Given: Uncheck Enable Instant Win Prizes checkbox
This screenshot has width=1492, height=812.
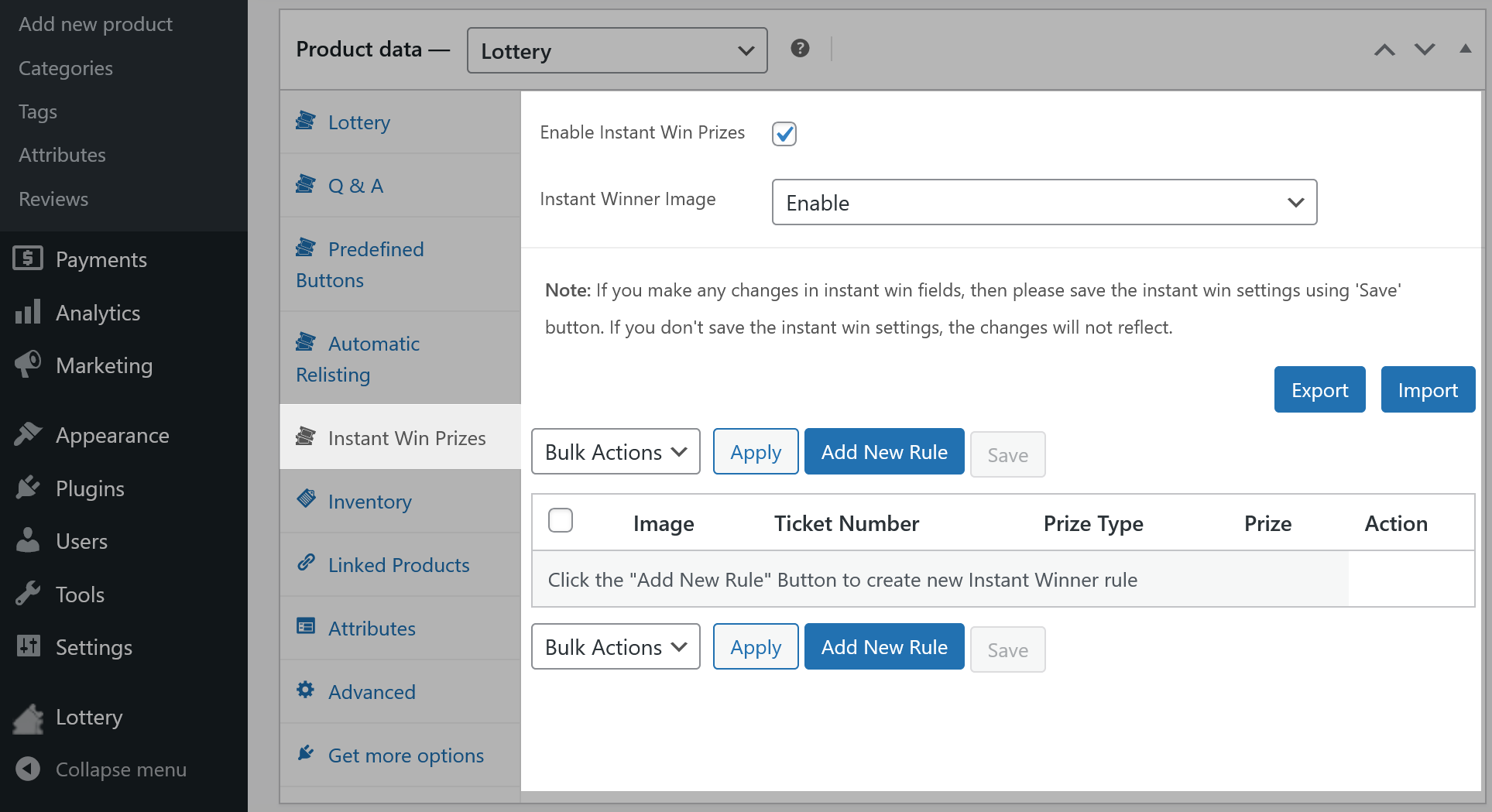Looking at the screenshot, I should 784,133.
